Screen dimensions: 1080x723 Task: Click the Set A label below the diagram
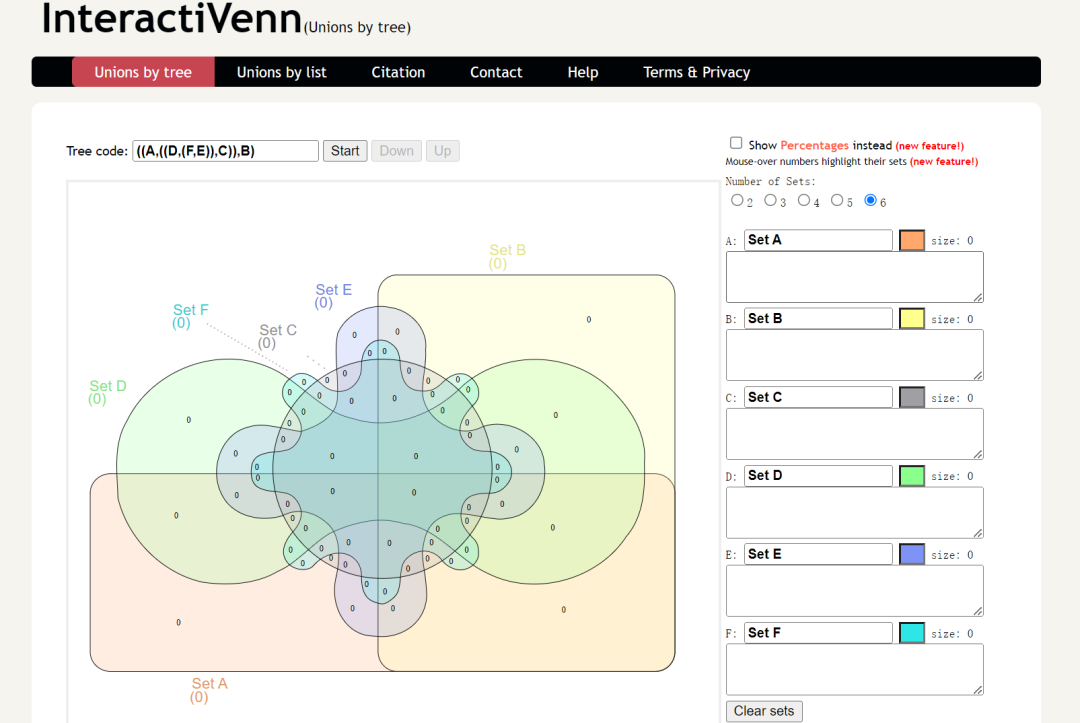click(x=209, y=684)
